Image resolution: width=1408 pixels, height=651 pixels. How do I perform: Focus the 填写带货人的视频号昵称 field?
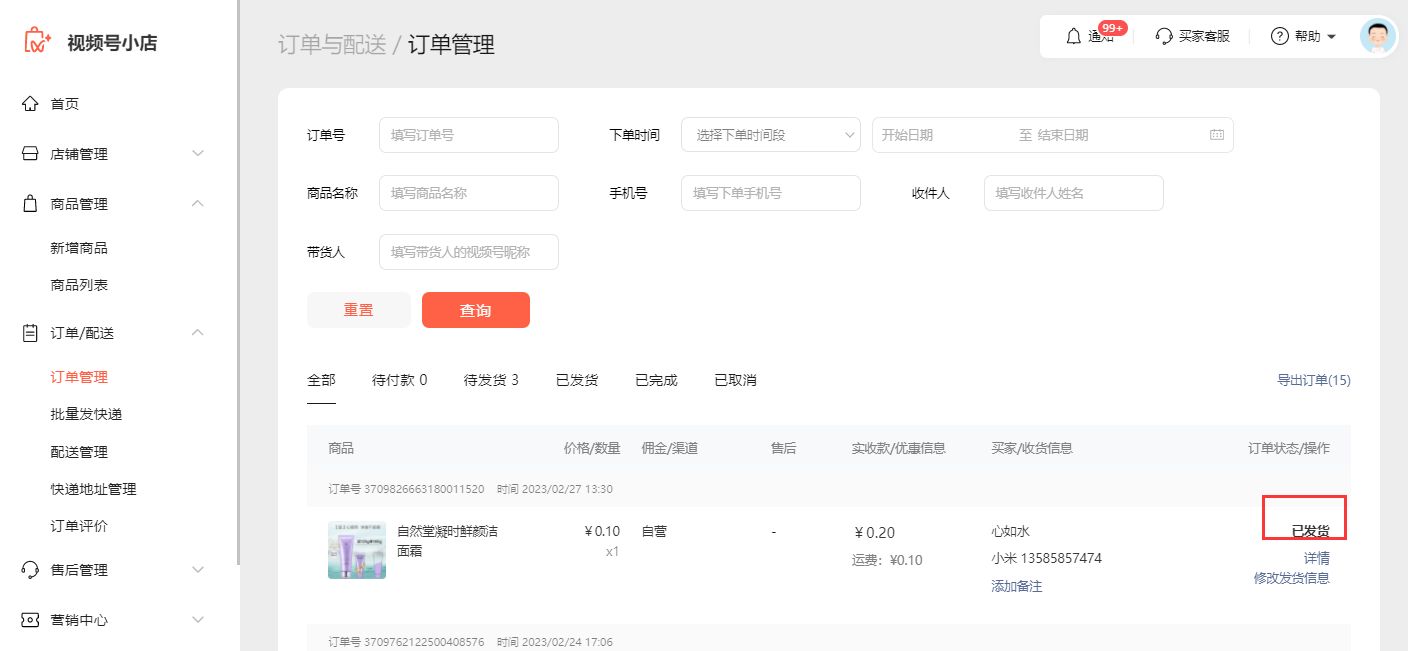[469, 252]
